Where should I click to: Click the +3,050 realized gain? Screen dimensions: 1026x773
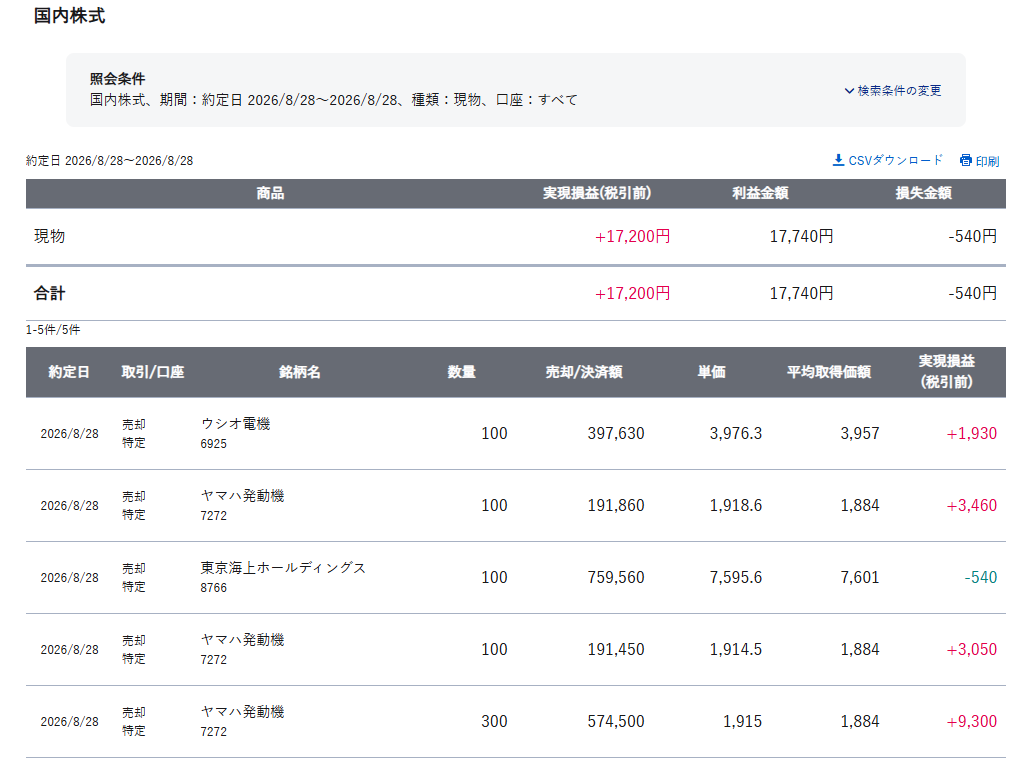[x=972, y=649]
